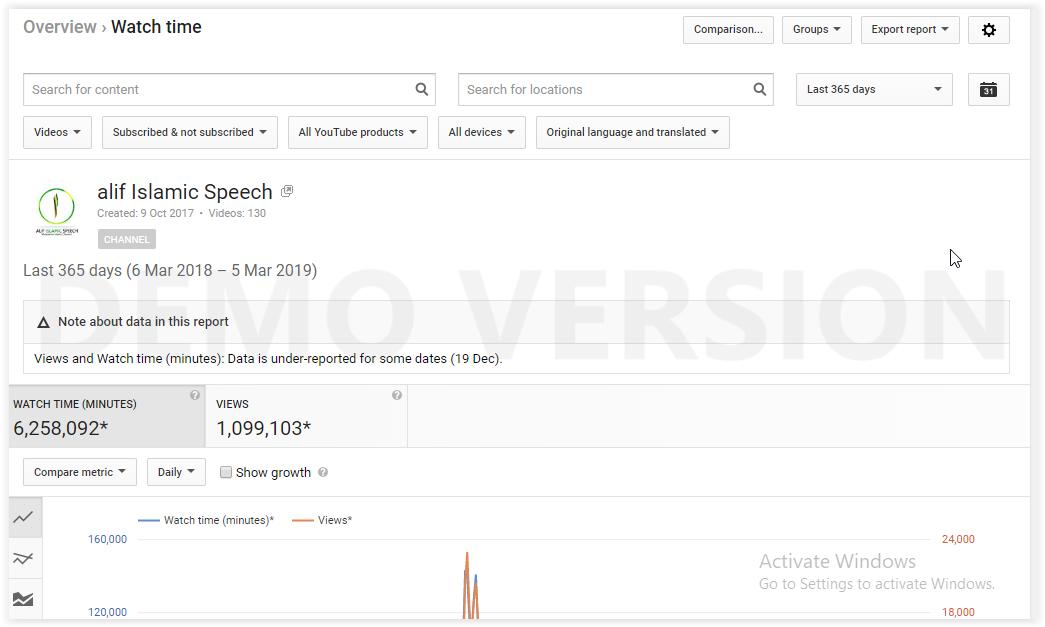
Task: Click the 18,000 axis label
Action: [x=958, y=612]
